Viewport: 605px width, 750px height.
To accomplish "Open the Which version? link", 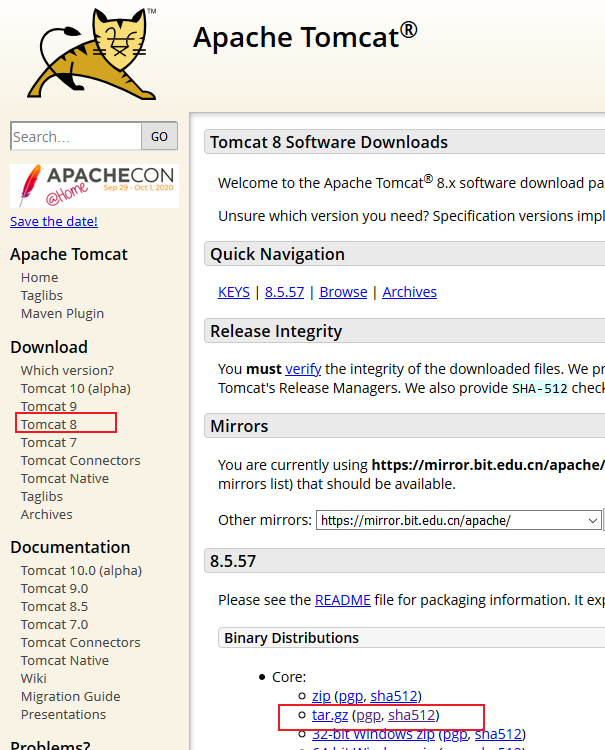I will coord(67,370).
